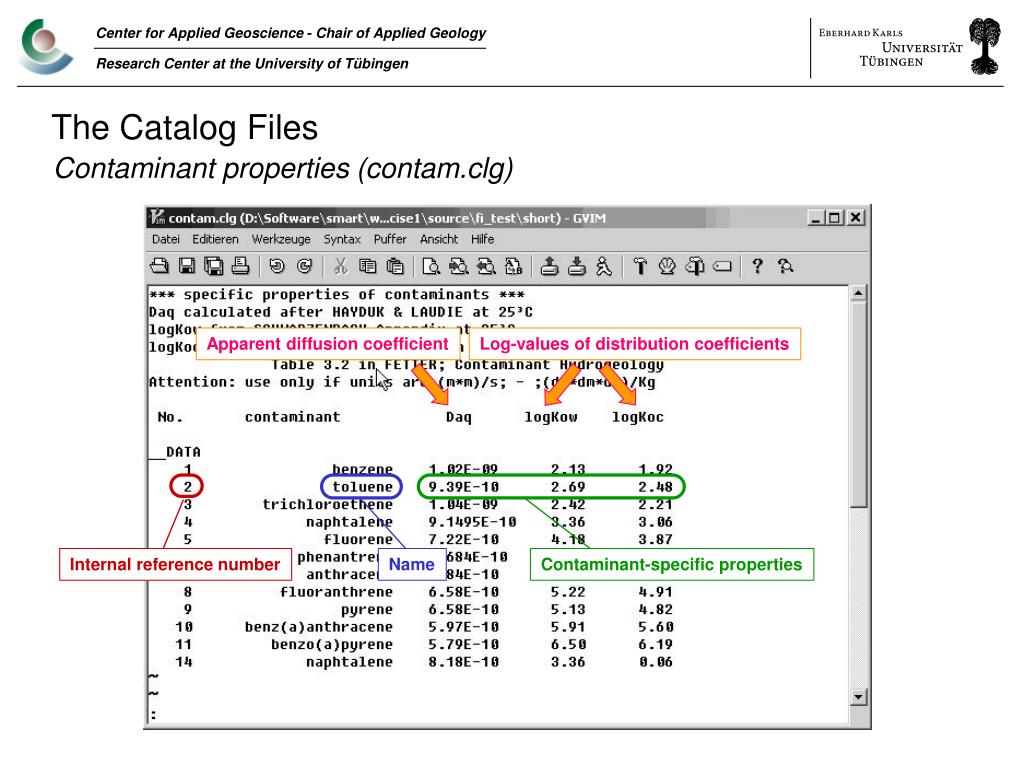
Task: Click the 'fluoranthrene' row name
Action: pyautogui.click(x=336, y=592)
